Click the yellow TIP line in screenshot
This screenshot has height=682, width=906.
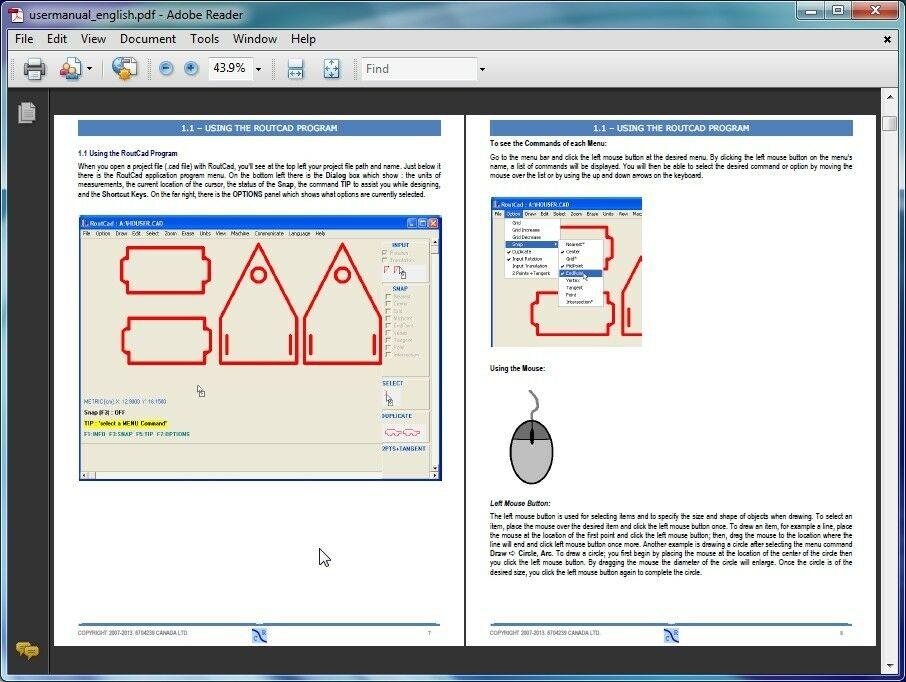(x=125, y=423)
